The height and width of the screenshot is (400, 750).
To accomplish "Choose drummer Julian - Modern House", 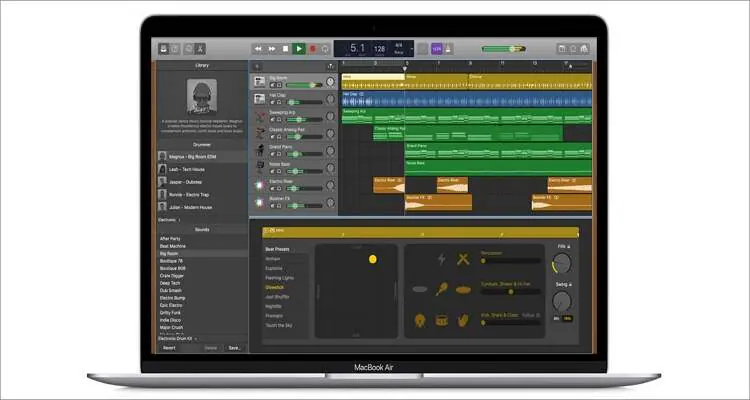I will [202, 208].
